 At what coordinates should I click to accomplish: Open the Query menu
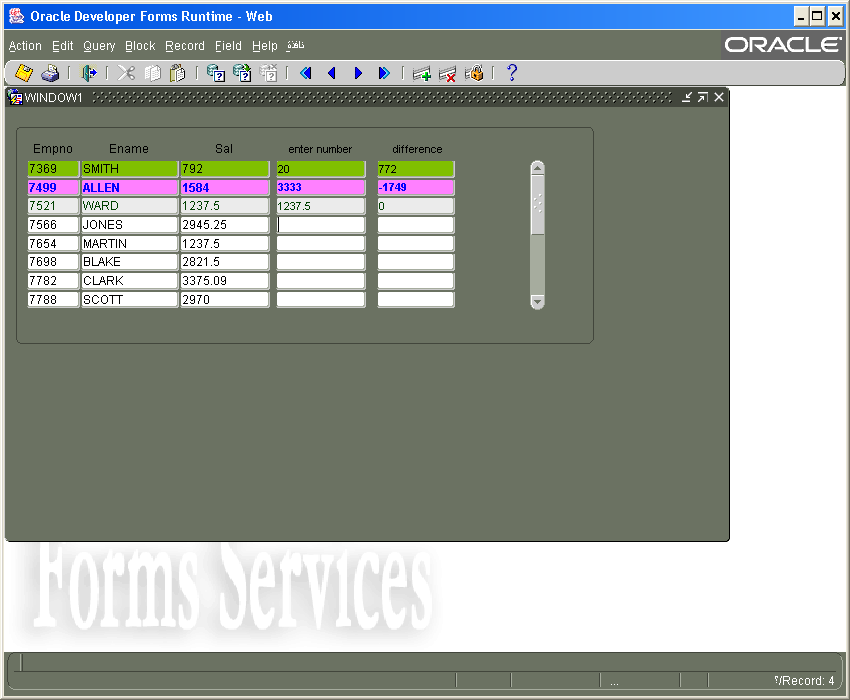coord(99,46)
